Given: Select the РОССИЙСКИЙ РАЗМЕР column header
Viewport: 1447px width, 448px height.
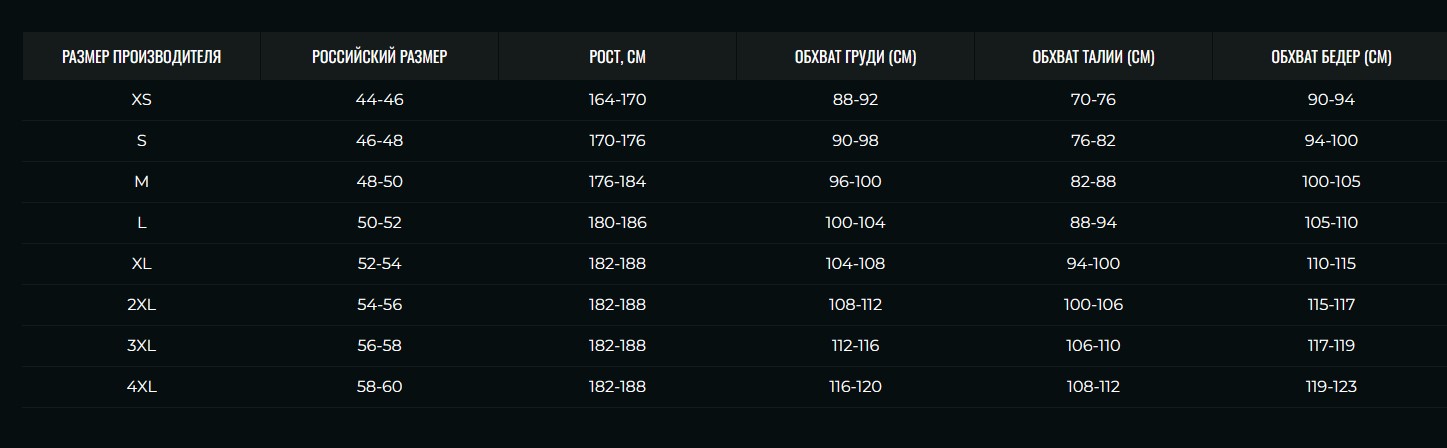Looking at the screenshot, I should pos(379,57).
